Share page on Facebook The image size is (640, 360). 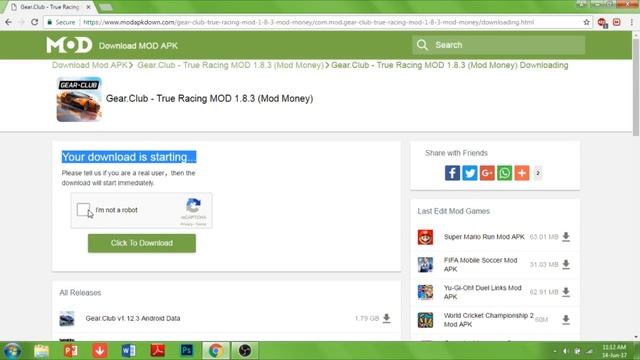coord(452,173)
